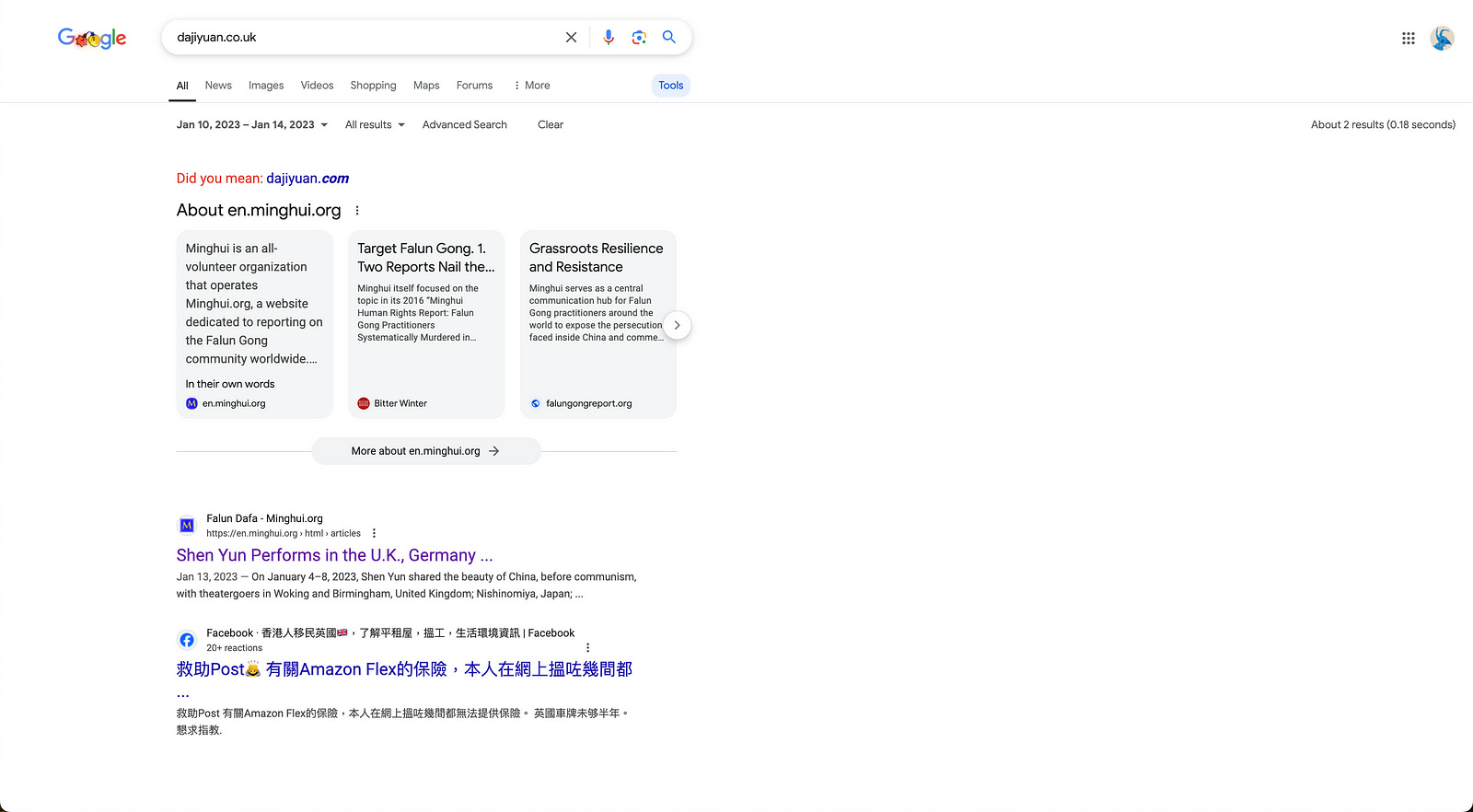Screen dimensions: 1473x812
Task: Open the All results filter dropdown
Action: pos(375,125)
